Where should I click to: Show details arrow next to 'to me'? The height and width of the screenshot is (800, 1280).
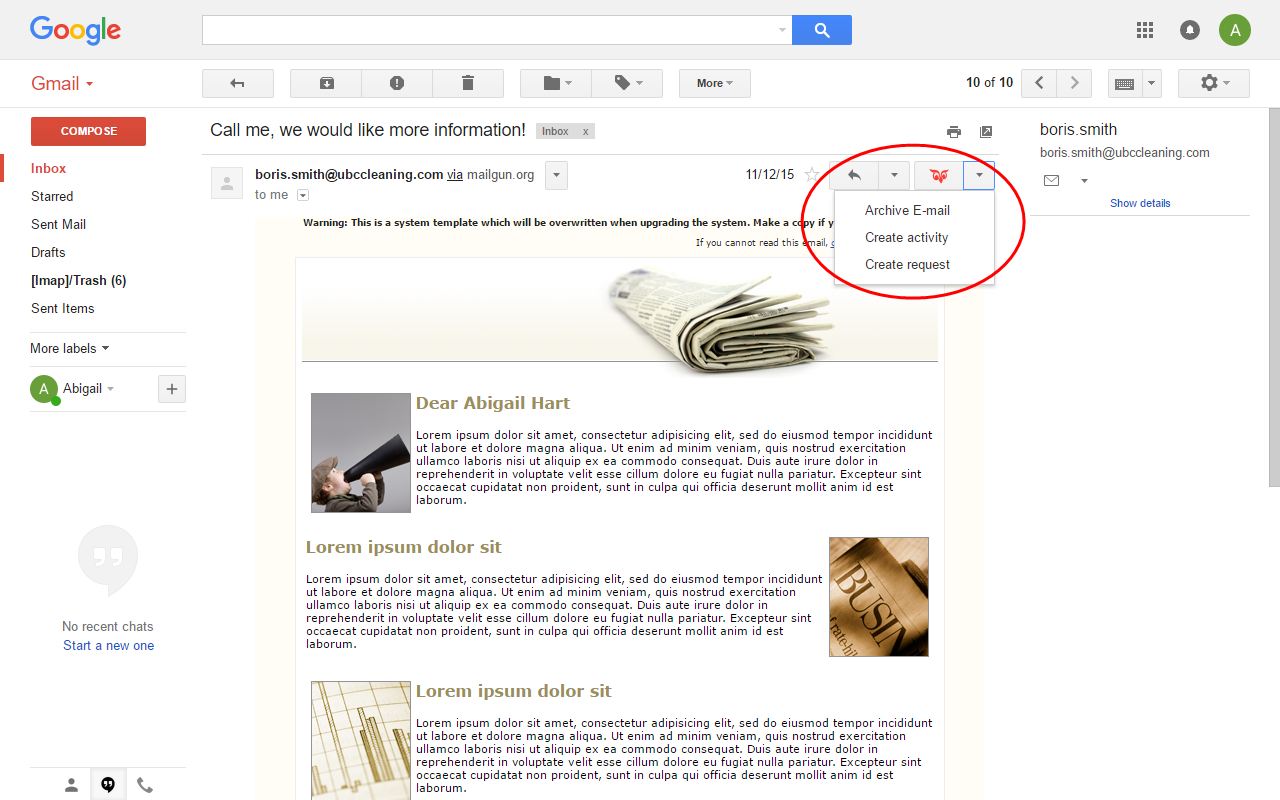click(x=303, y=195)
